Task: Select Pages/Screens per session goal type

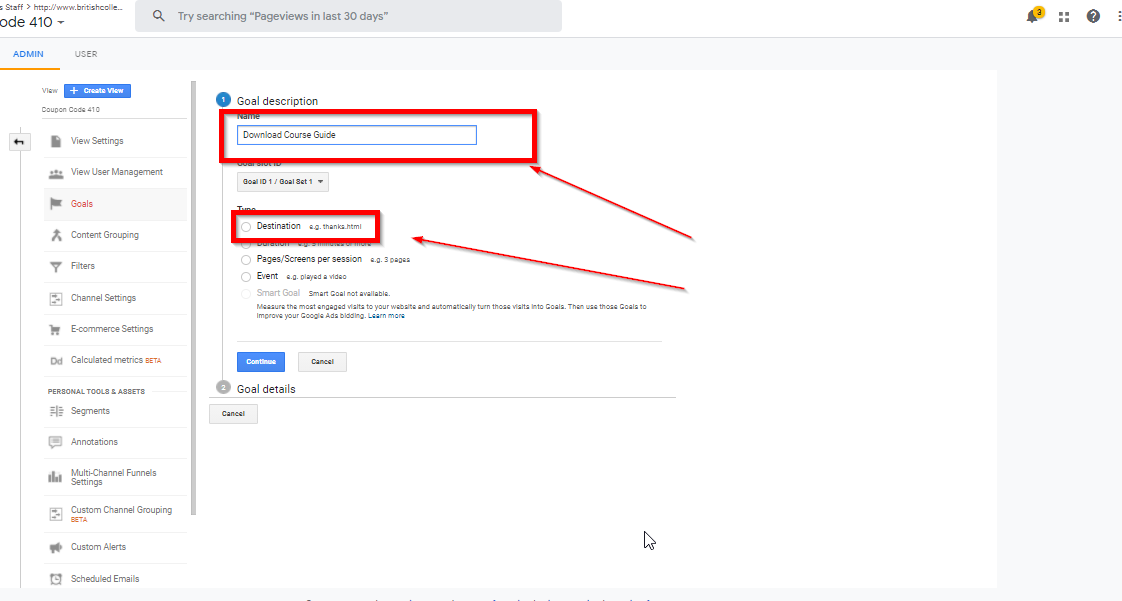Action: (245, 259)
